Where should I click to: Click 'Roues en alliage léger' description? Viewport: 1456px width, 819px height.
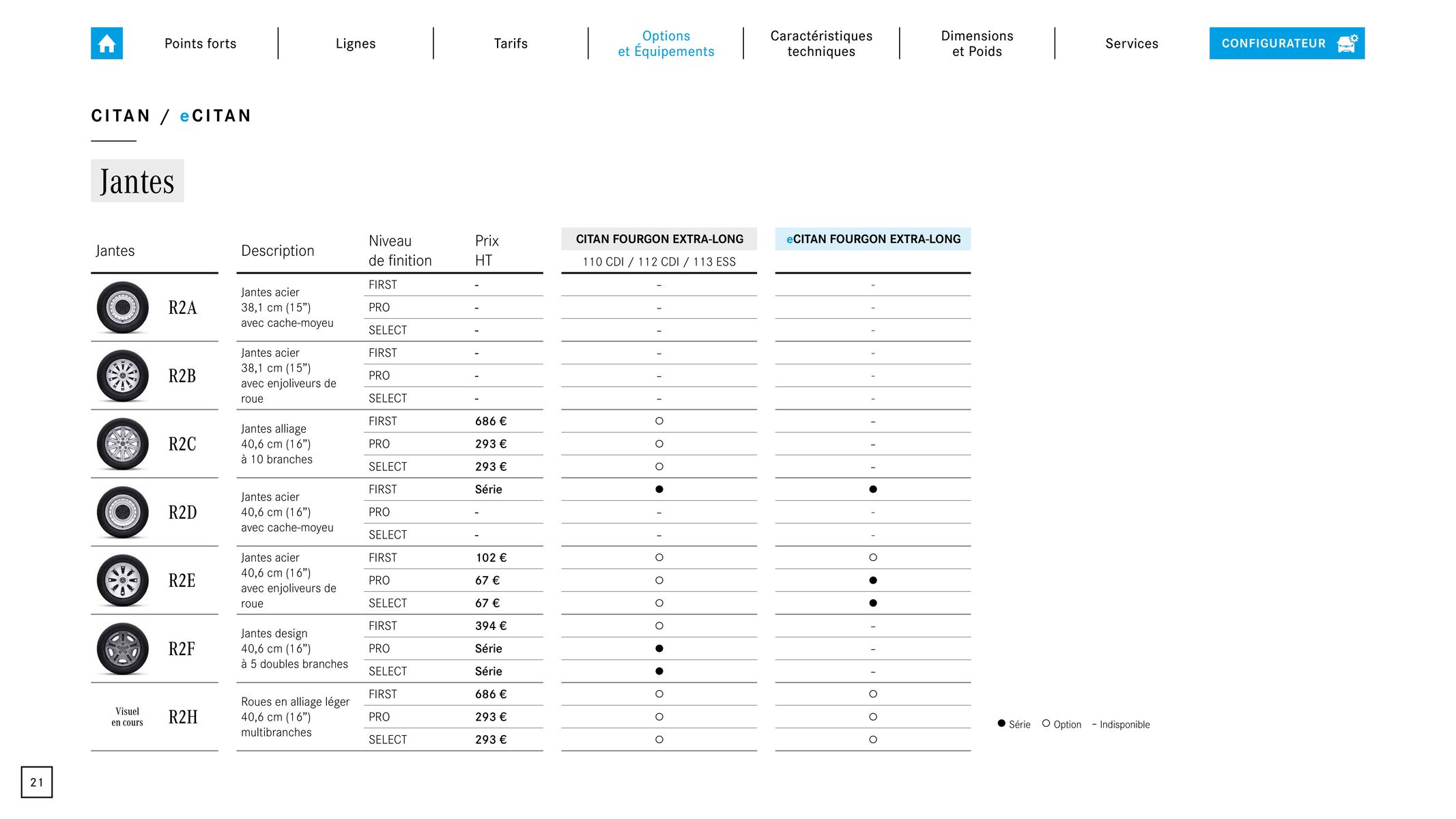tap(295, 717)
